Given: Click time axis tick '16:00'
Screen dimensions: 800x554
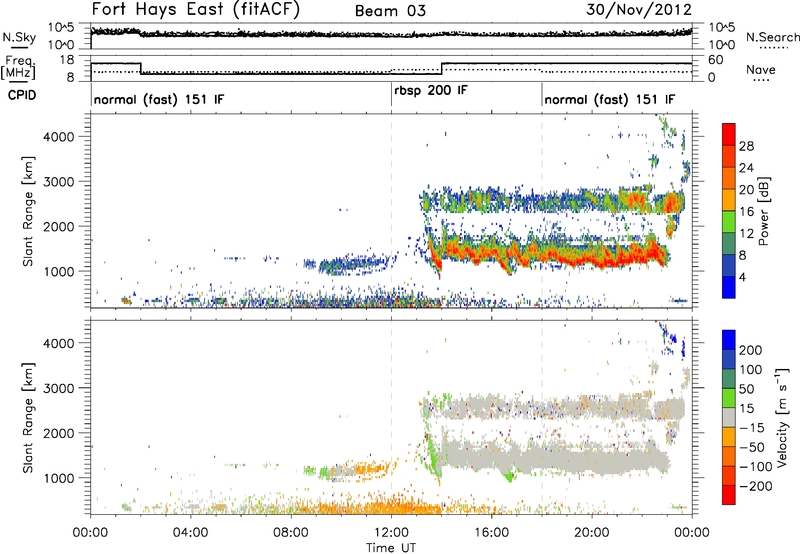Looking at the screenshot, I should point(491,533).
